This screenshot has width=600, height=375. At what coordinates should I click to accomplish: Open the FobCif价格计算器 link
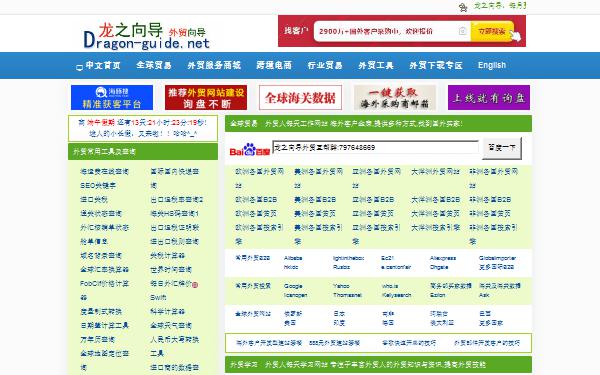tap(104, 290)
